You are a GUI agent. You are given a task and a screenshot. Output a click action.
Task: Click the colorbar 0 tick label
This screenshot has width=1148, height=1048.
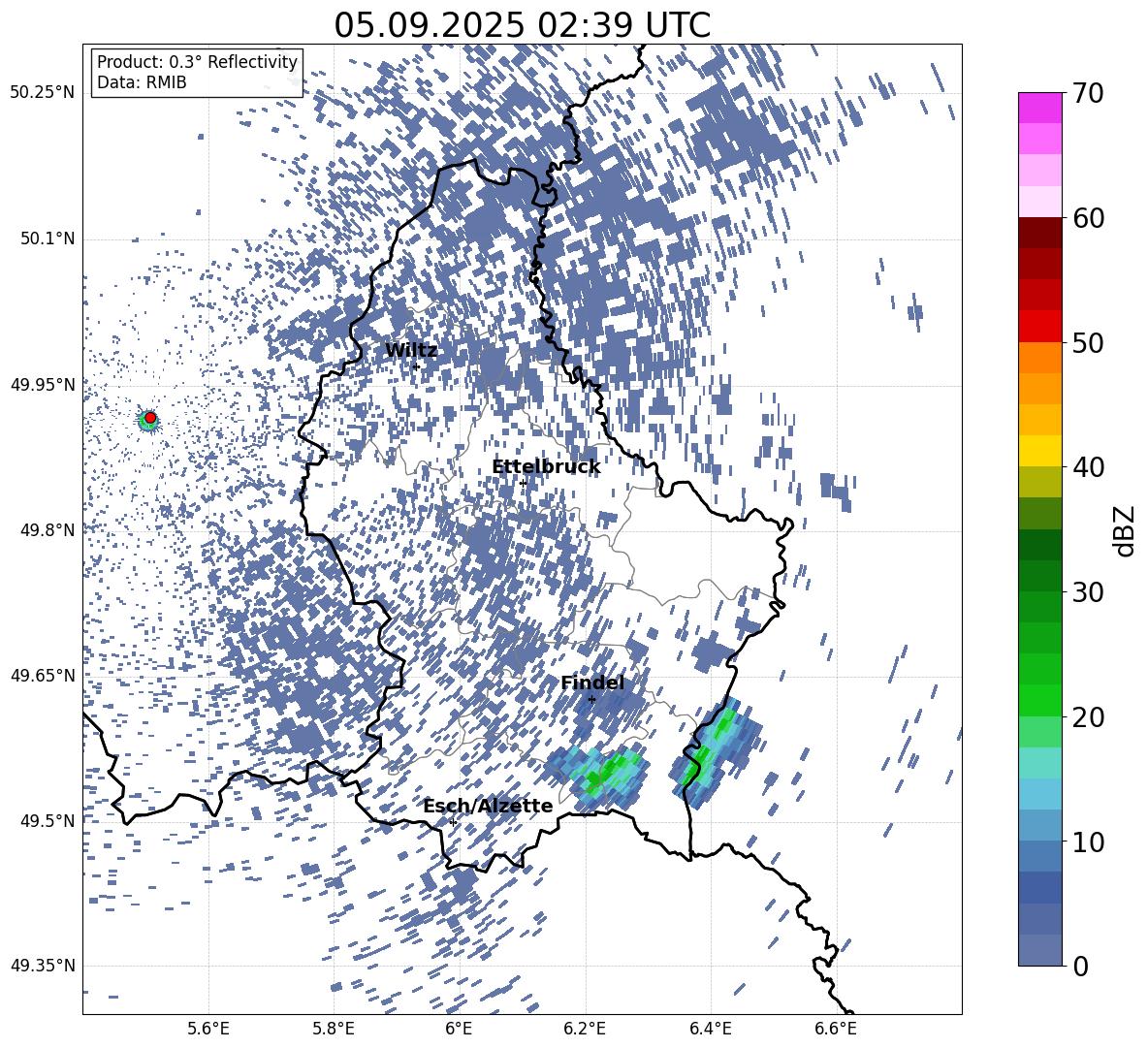(1080, 966)
